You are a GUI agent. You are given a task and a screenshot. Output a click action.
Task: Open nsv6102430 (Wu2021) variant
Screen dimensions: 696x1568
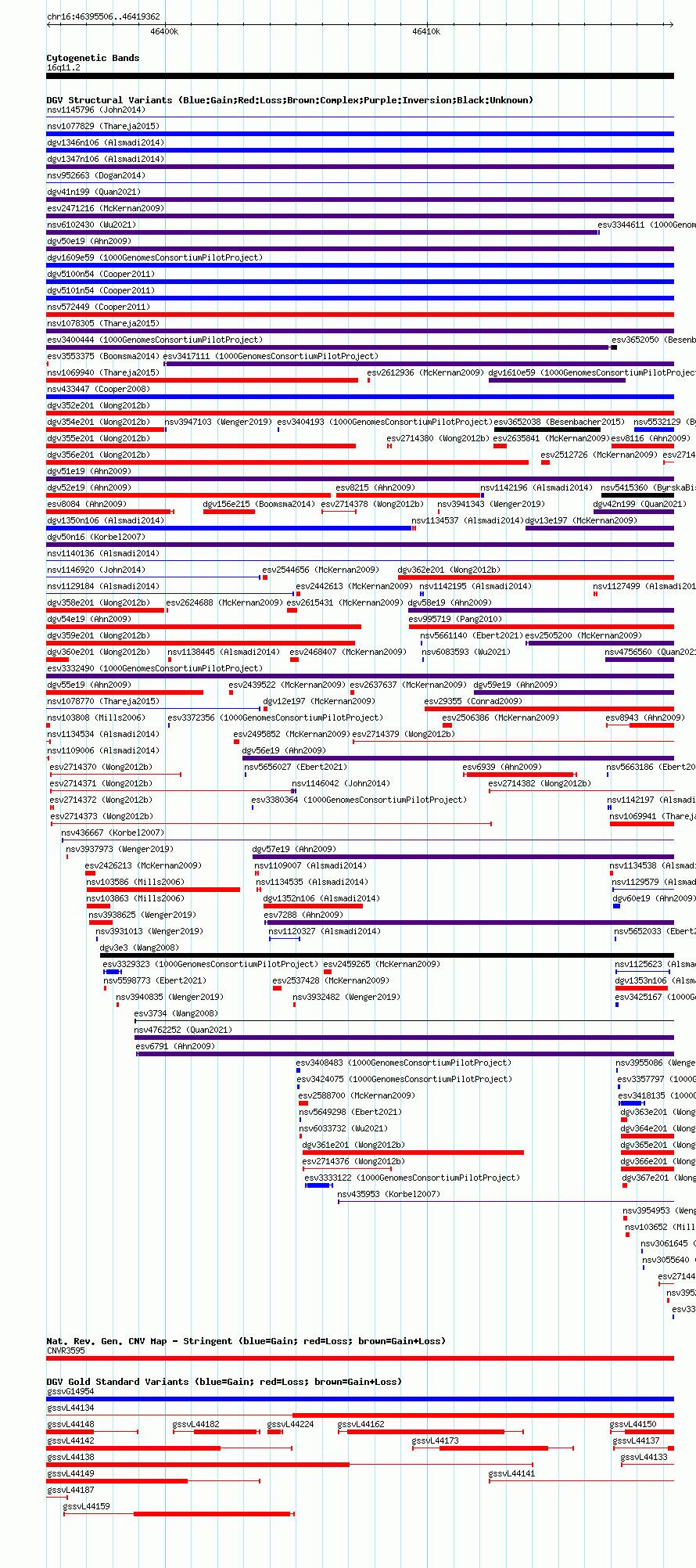click(x=91, y=225)
